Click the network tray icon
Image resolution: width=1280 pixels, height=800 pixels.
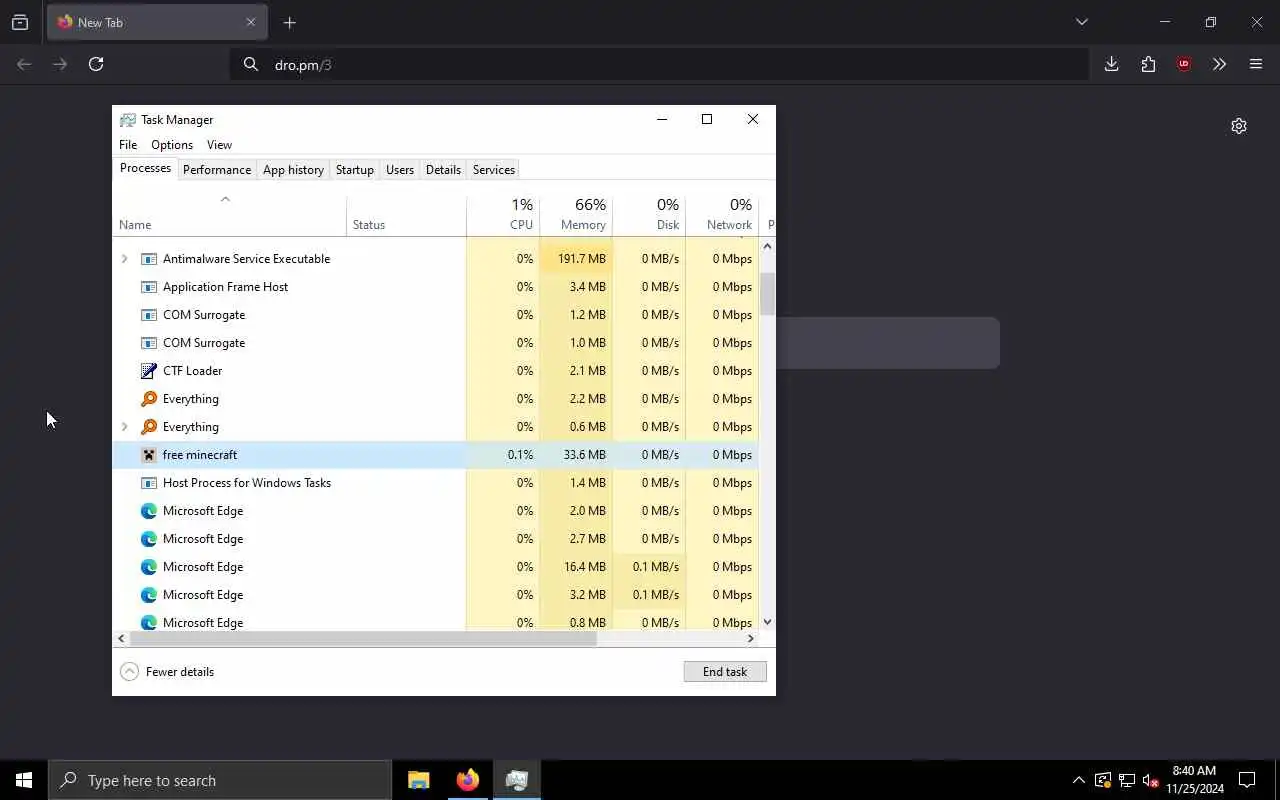click(x=1127, y=780)
